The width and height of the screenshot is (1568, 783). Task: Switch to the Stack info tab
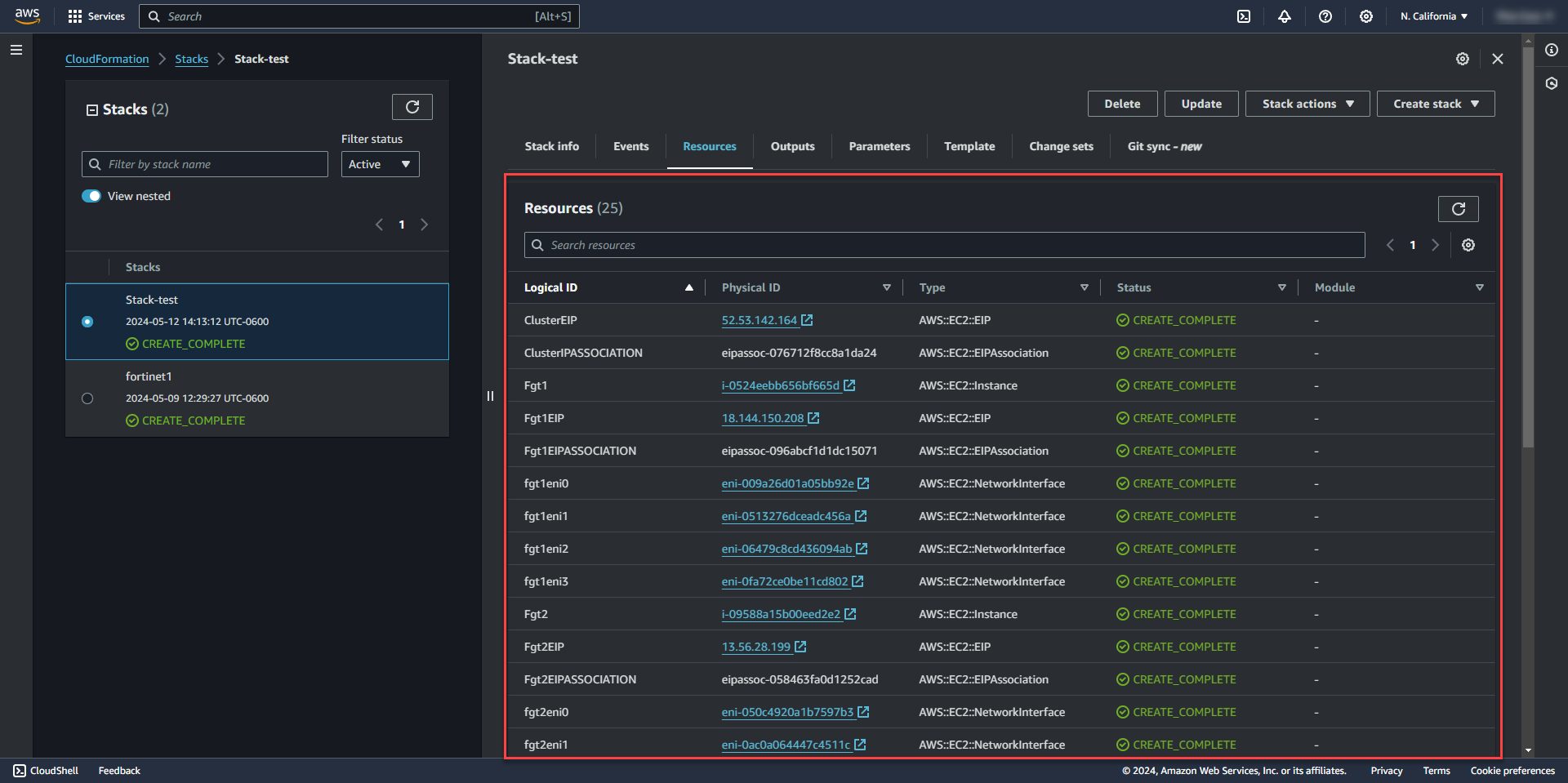coord(552,146)
